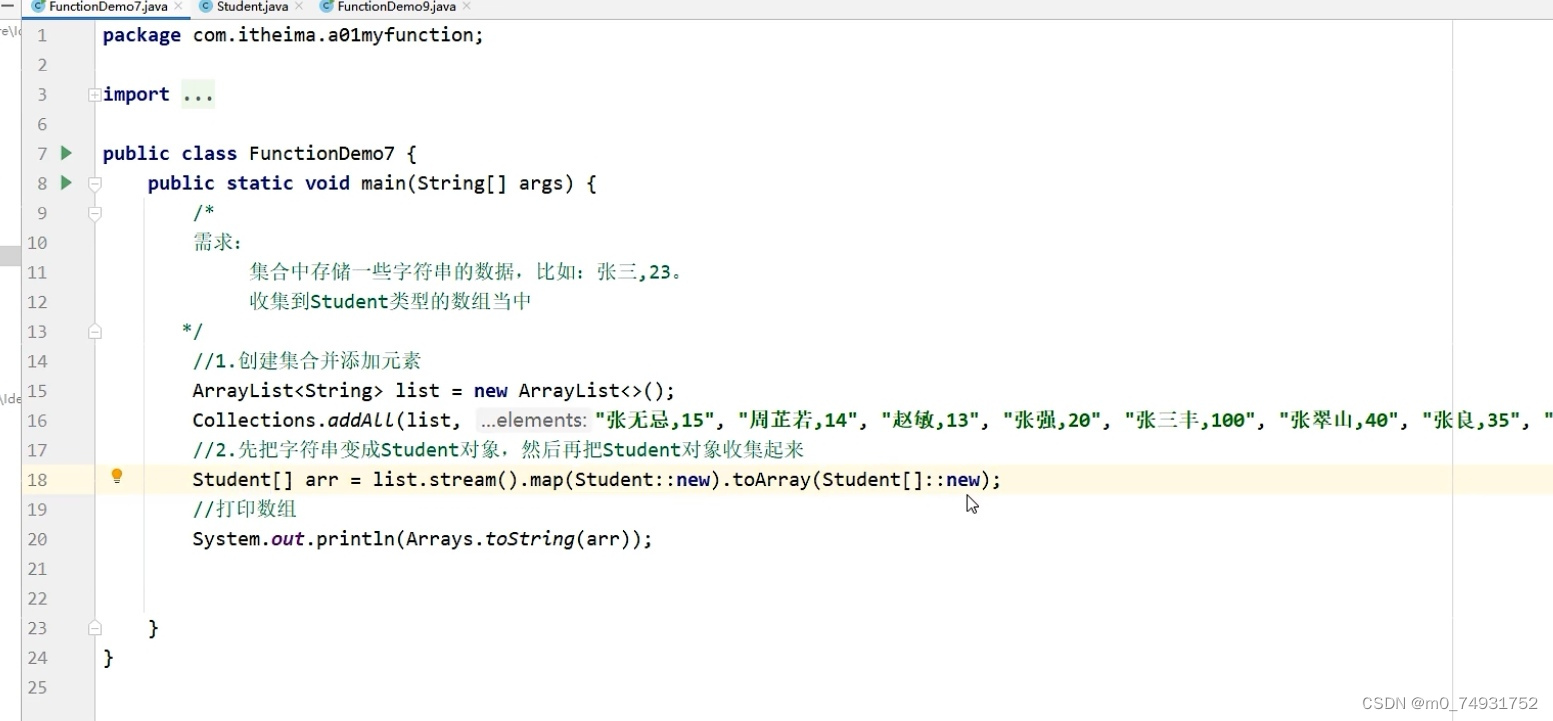Click line number 25 in the gutter

(37, 688)
